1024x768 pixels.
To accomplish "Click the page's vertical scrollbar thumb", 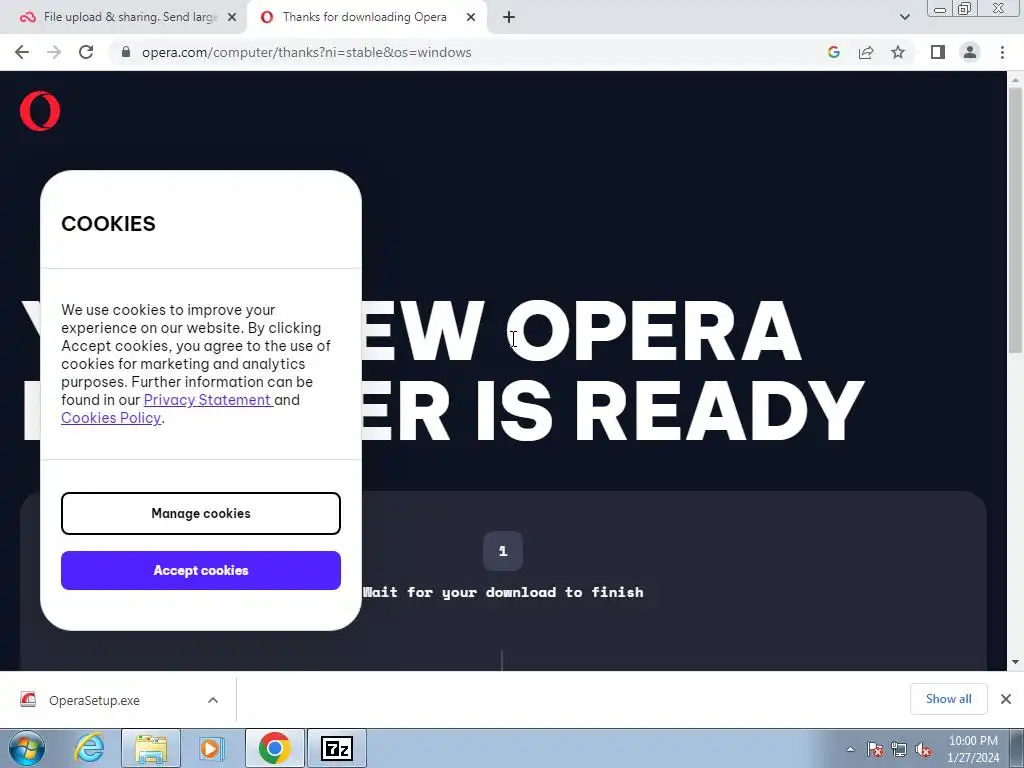I will (x=1015, y=220).
